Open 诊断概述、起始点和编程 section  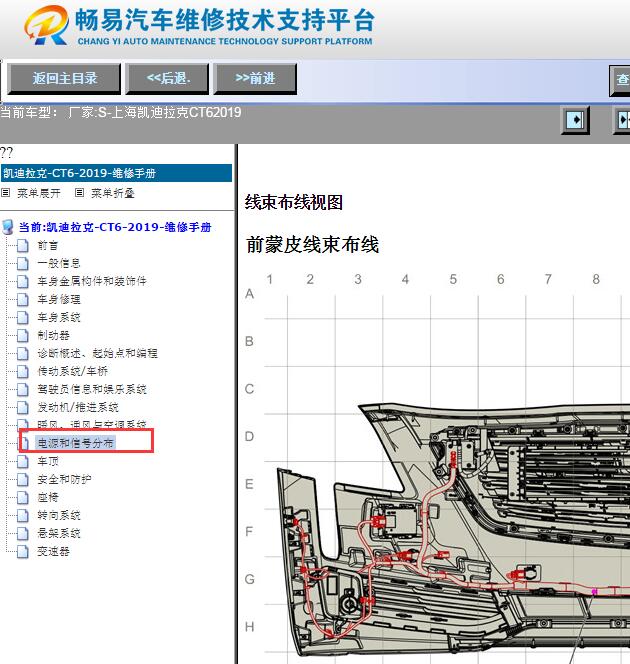tap(97, 353)
